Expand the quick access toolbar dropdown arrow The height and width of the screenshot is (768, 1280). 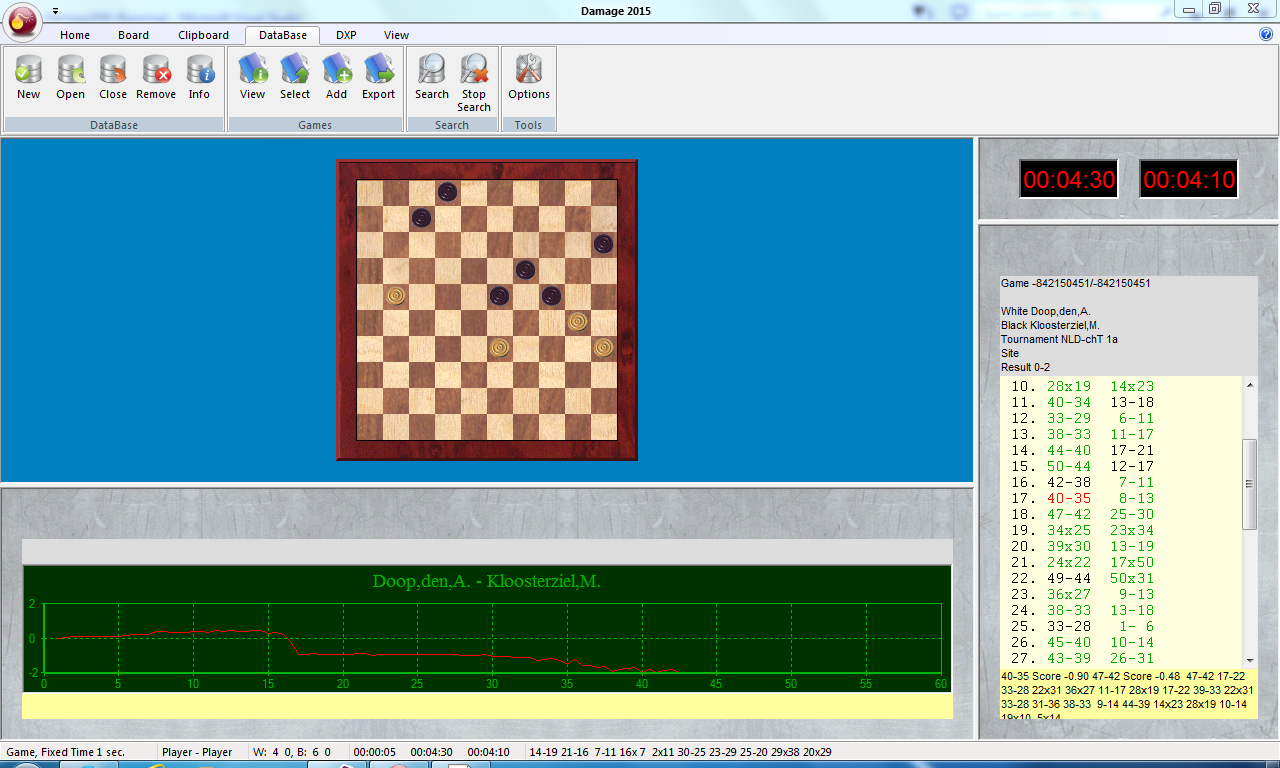pyautogui.click(x=55, y=11)
